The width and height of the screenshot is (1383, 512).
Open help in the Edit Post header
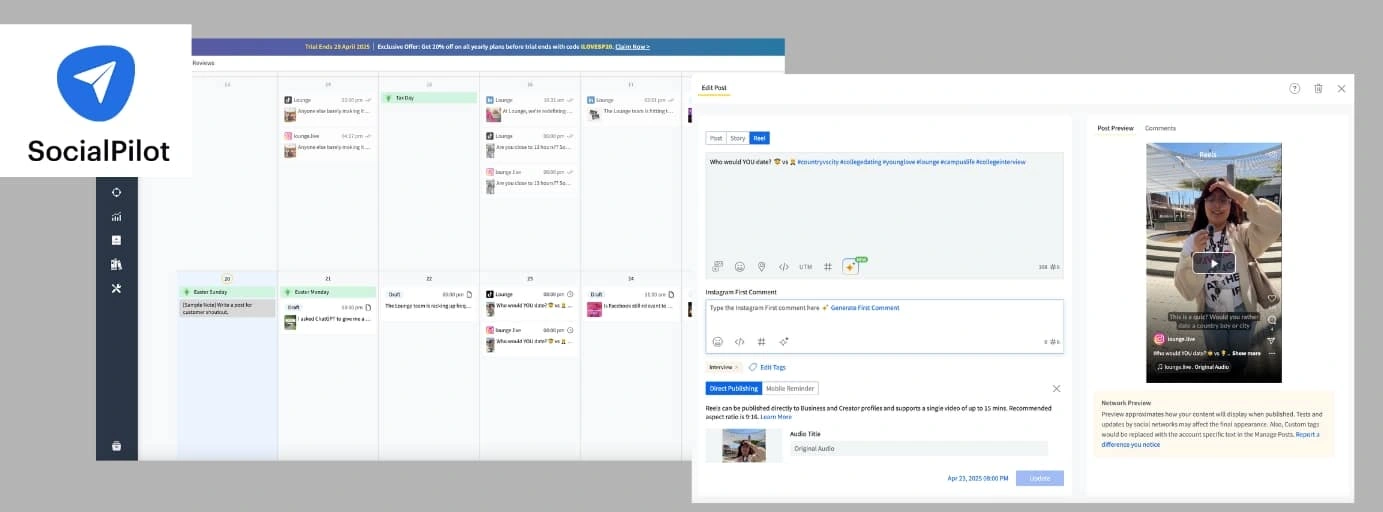tap(1295, 89)
